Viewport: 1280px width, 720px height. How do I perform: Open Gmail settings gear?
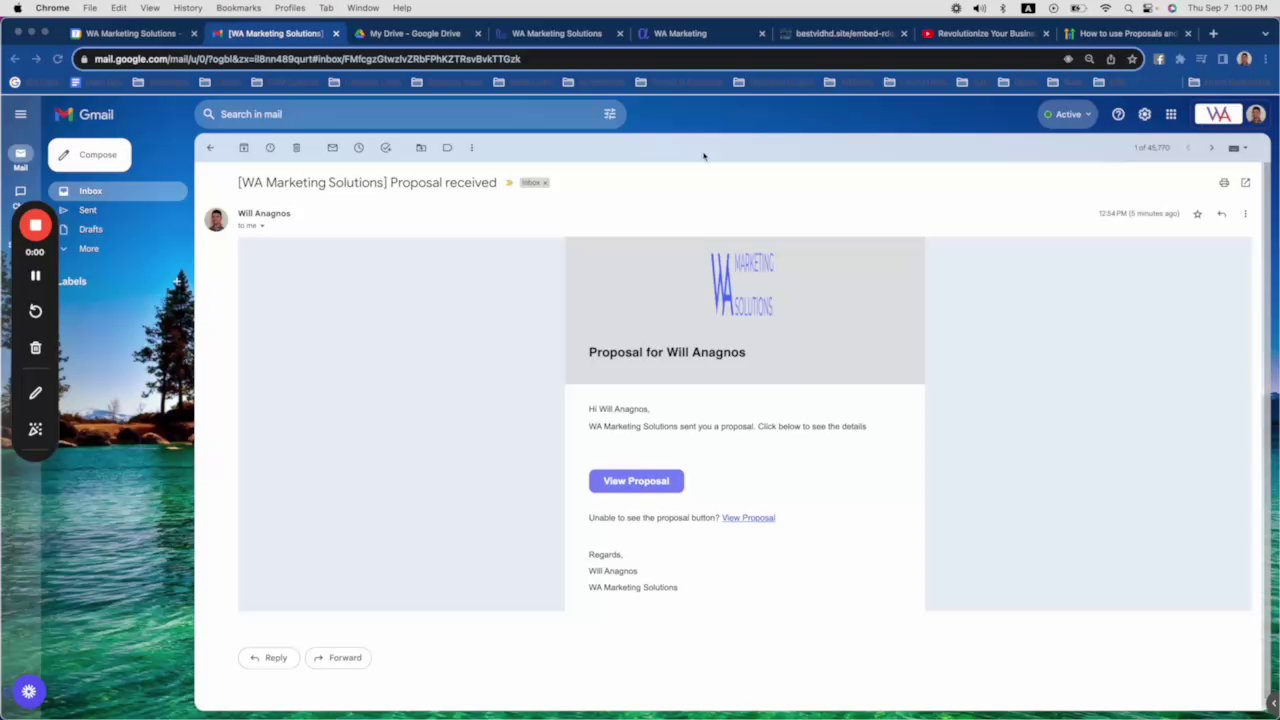pyautogui.click(x=1144, y=114)
